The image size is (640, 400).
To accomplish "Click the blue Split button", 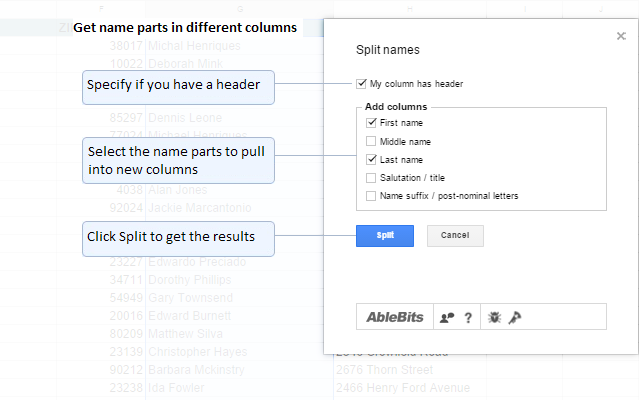I will (384, 236).
